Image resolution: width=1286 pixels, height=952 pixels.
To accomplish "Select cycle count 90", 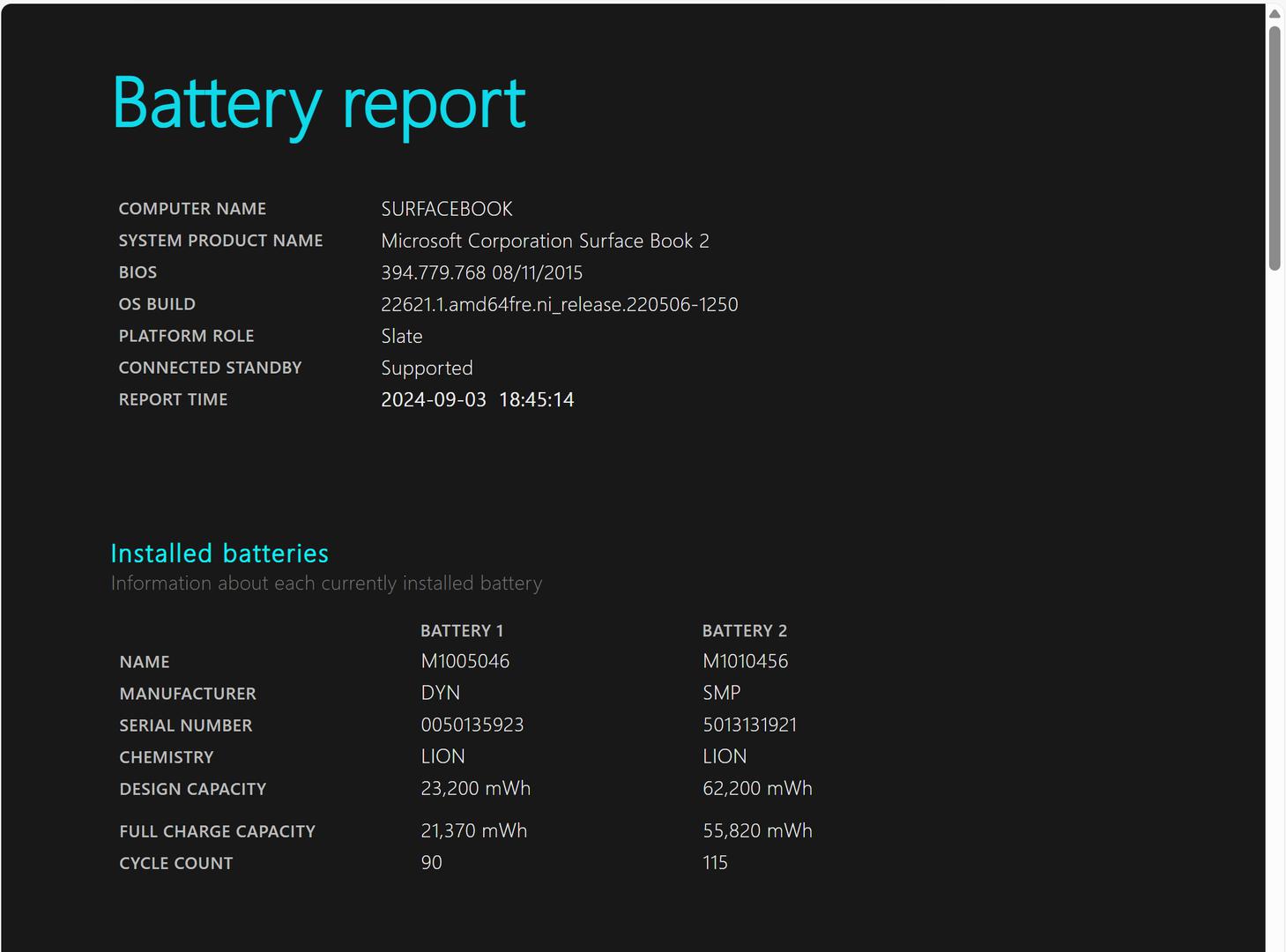I will [x=432, y=862].
